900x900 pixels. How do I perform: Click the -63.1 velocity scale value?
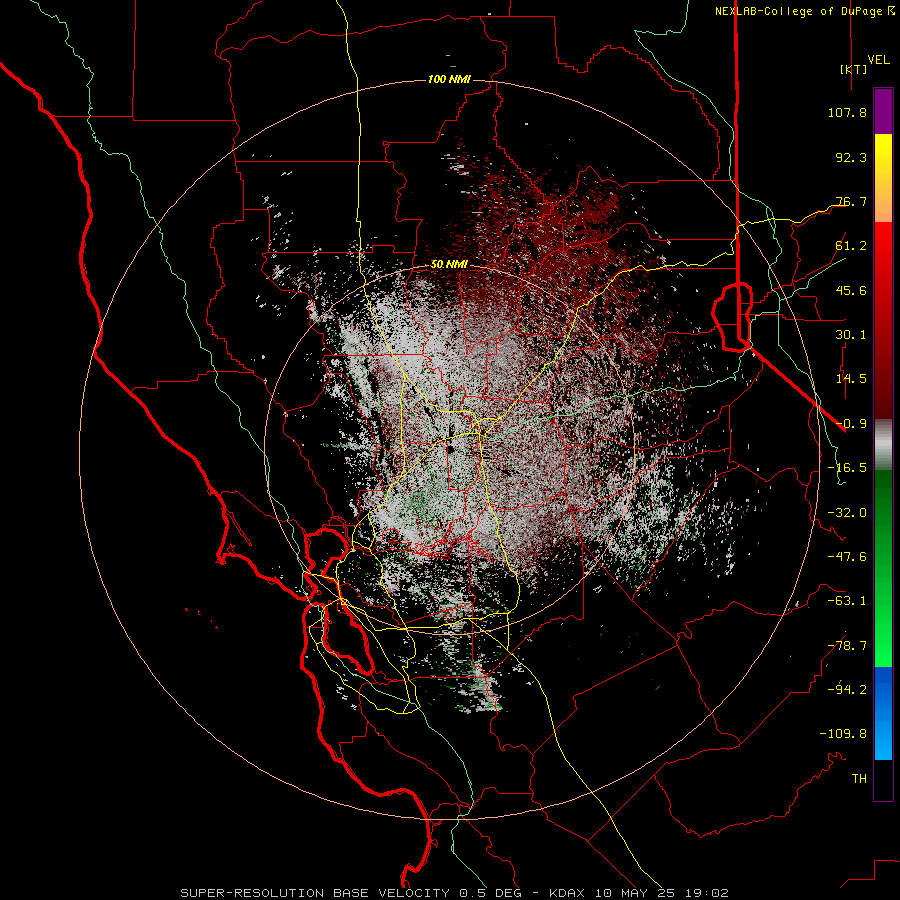[847, 601]
